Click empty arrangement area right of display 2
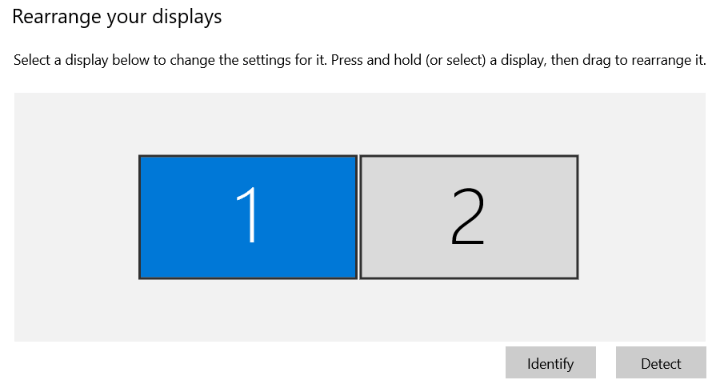The width and height of the screenshot is (717, 383). [642, 217]
